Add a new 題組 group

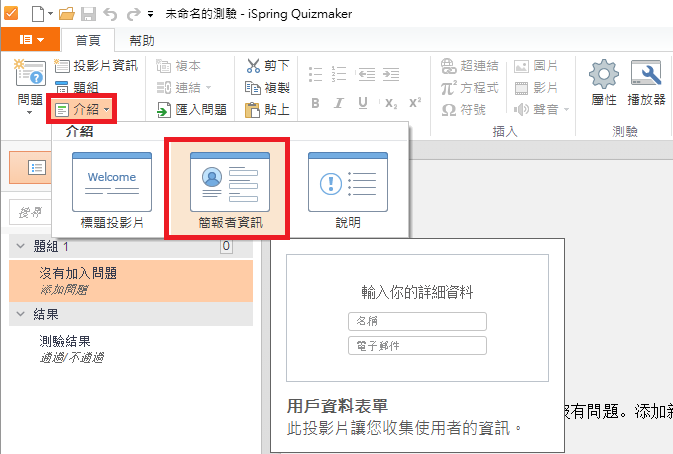76,88
